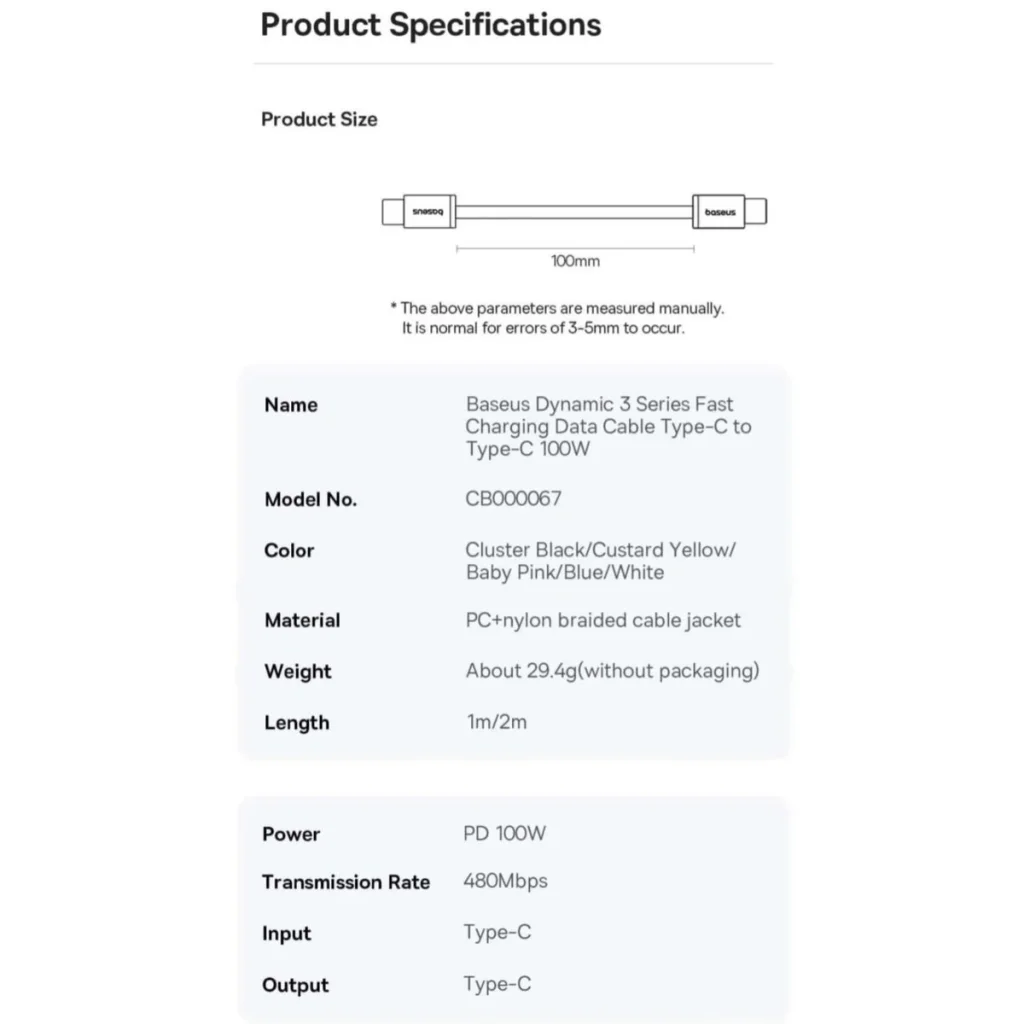Click the right USB-C plug tip

[756, 212]
